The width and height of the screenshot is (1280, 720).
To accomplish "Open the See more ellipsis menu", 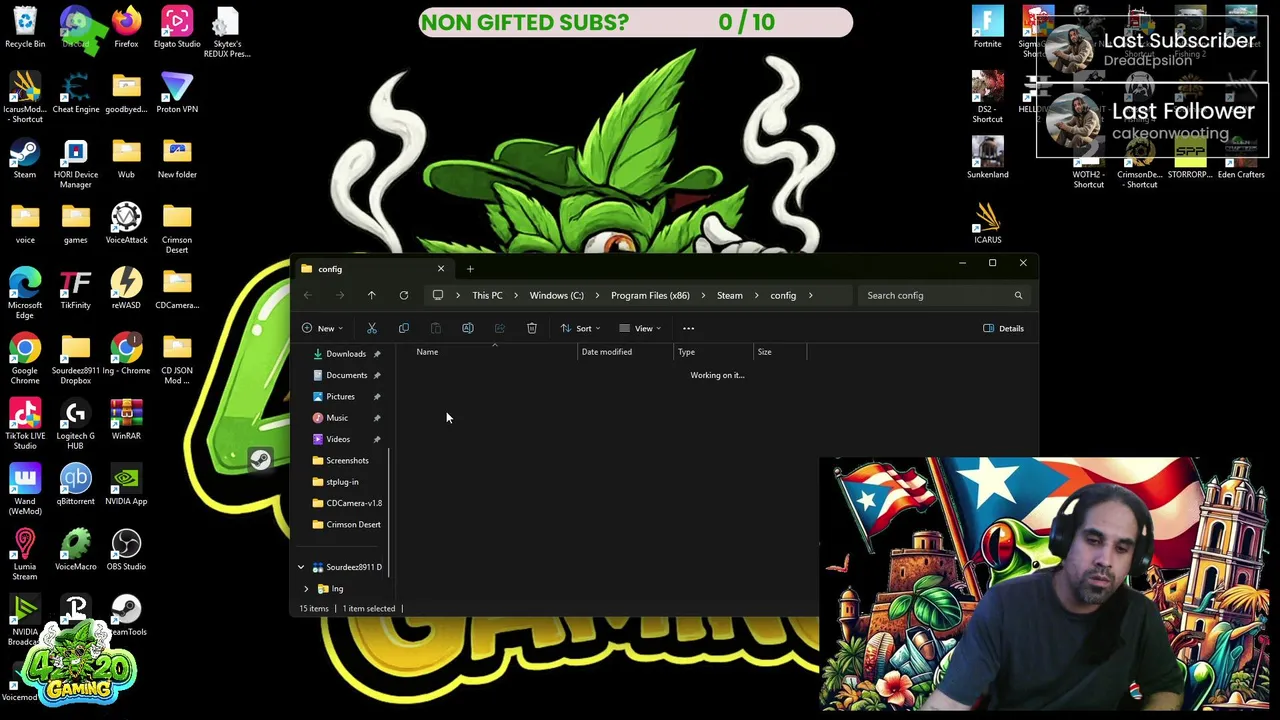I will coord(688,328).
